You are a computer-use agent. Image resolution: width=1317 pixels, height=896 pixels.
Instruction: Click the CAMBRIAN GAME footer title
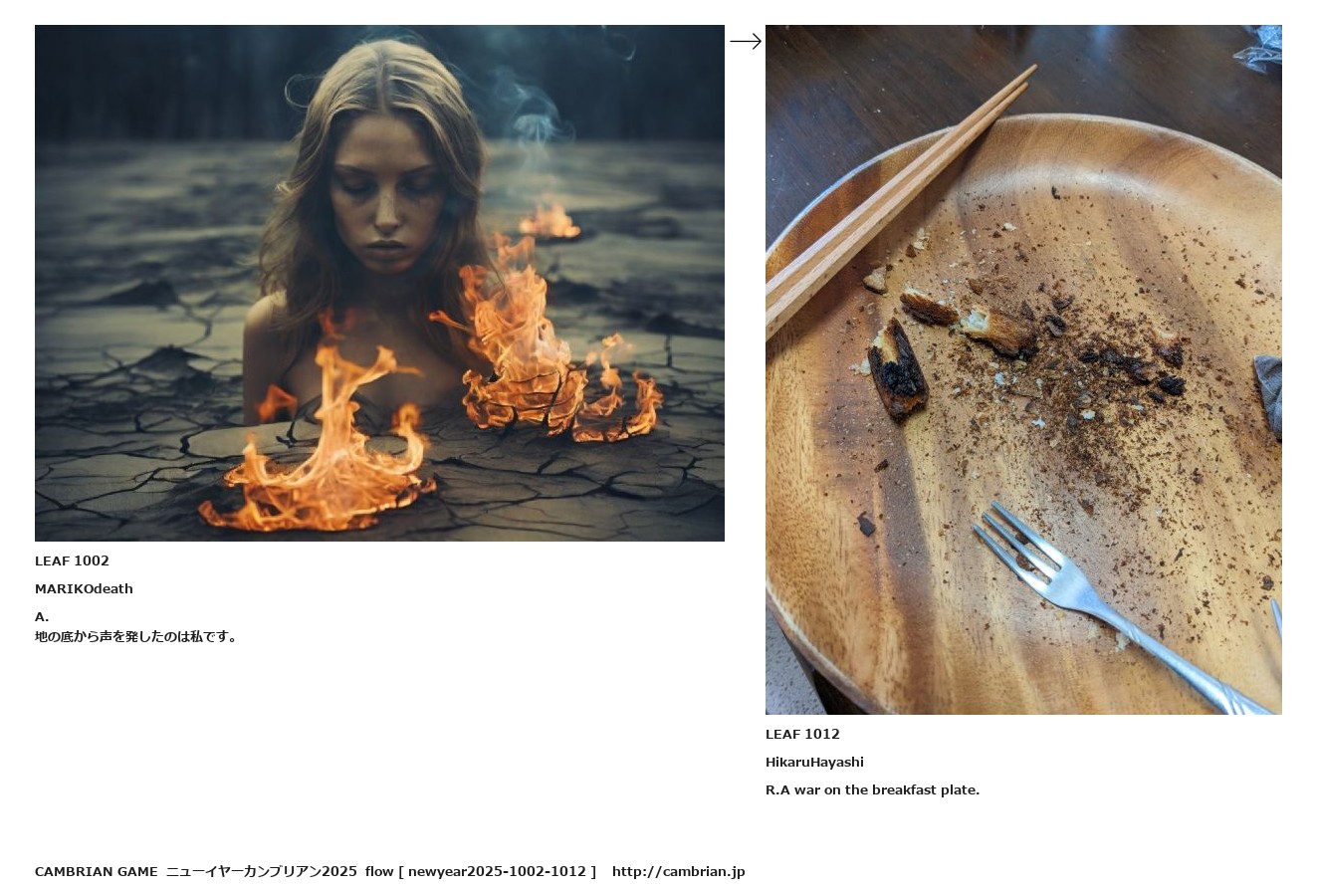tap(96, 871)
